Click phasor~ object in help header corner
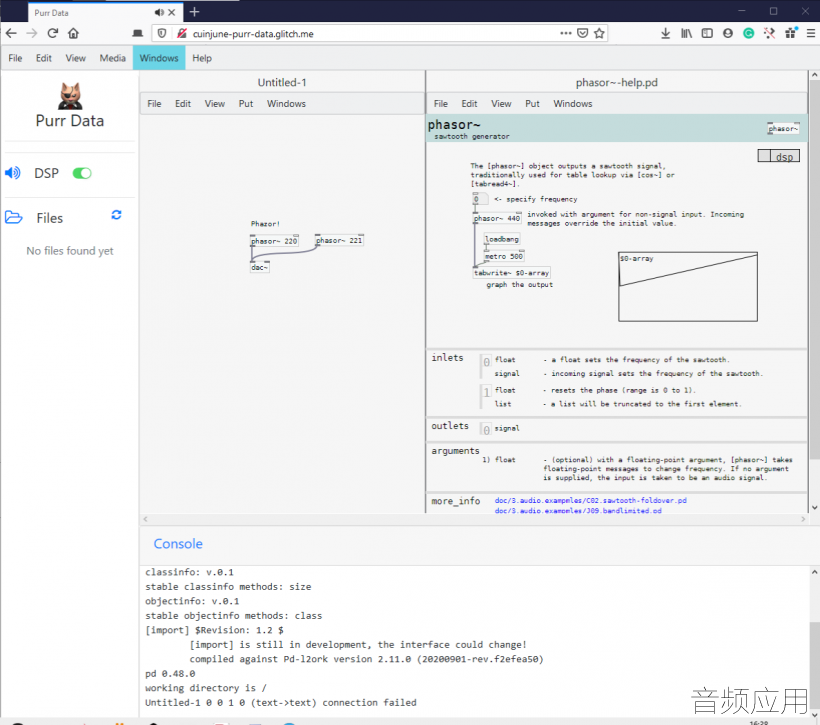 tap(783, 128)
